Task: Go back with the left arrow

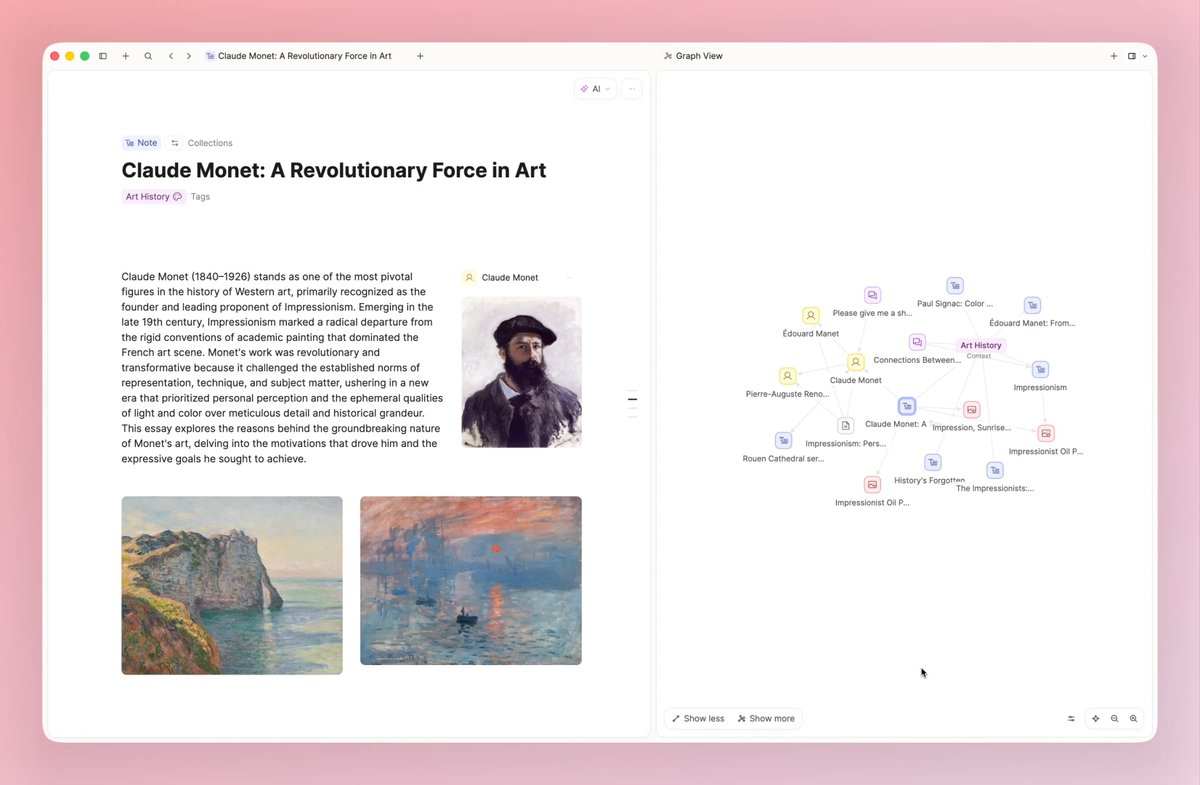Action: coord(171,56)
